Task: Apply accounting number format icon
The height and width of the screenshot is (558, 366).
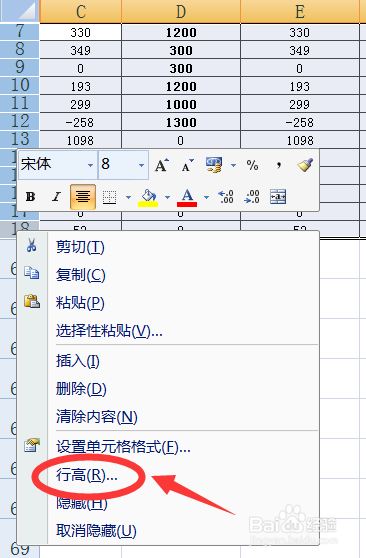Action: (214, 165)
